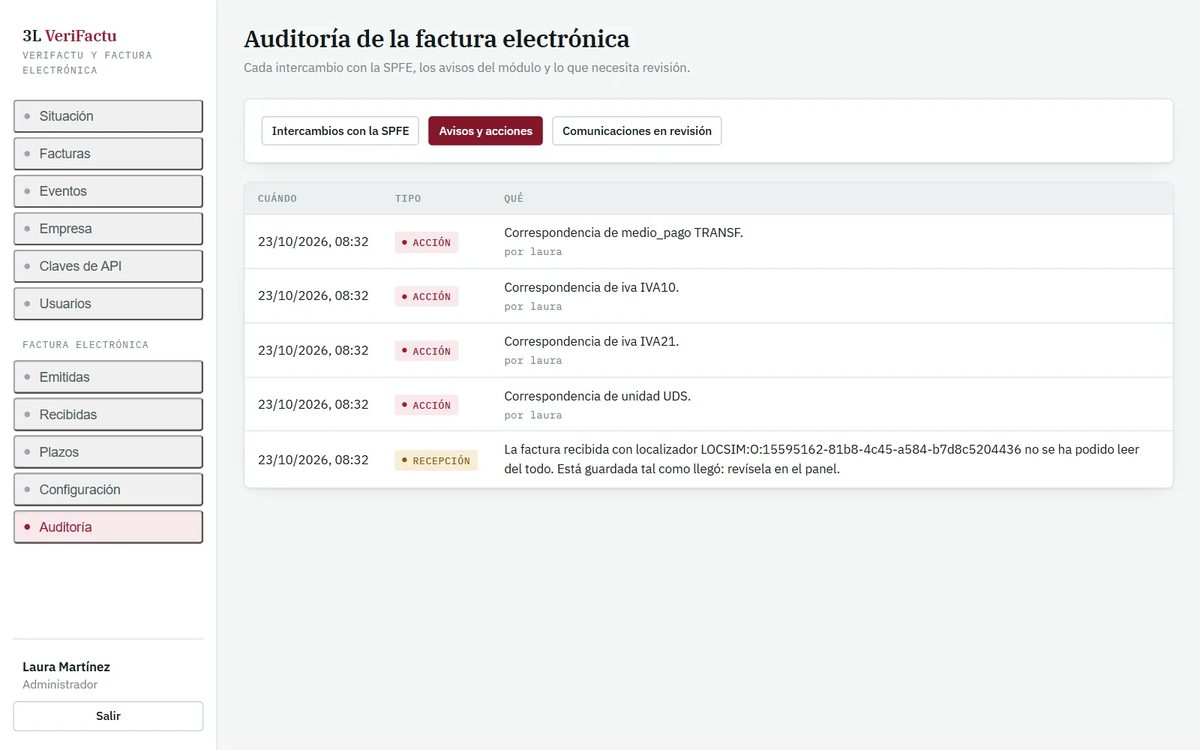1200x750 pixels.
Task: Click the Administrador role label
Action: click(60, 685)
